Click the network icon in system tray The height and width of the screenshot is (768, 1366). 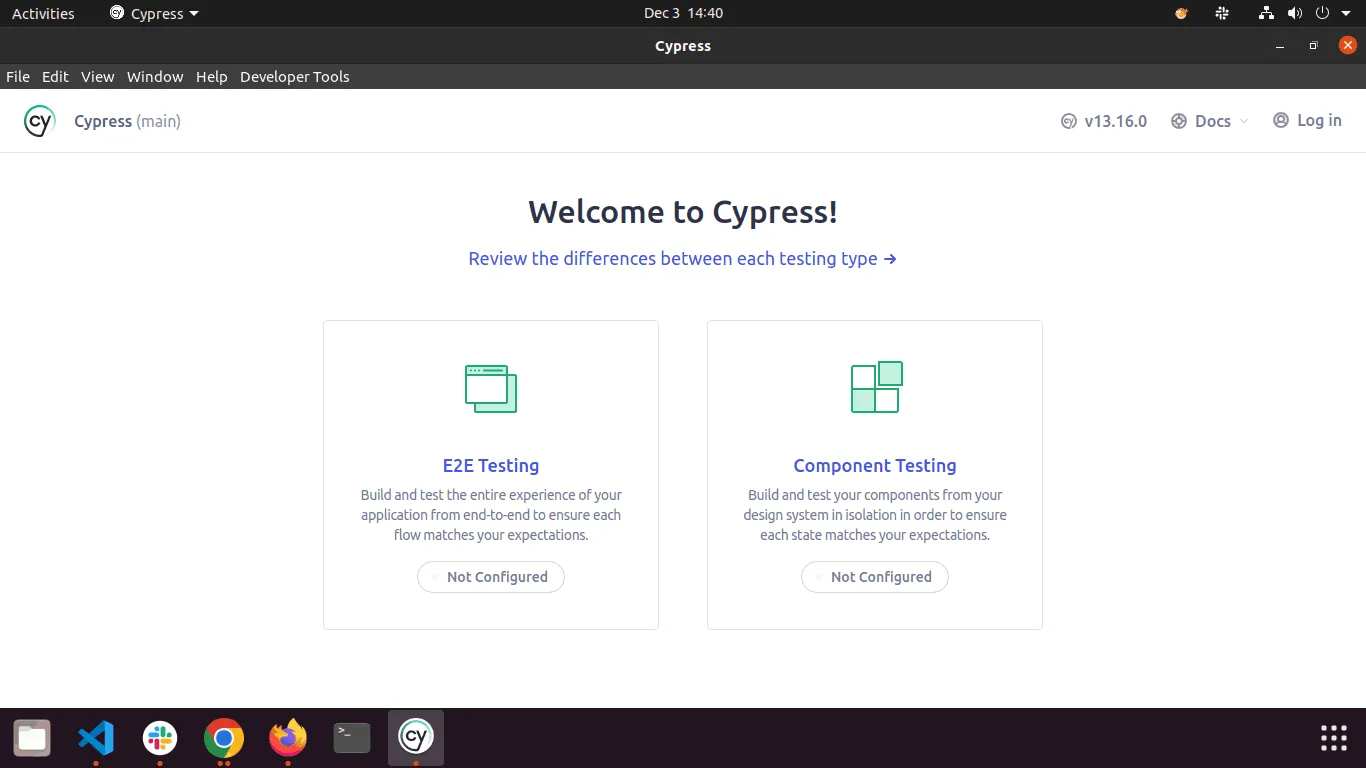1266,13
